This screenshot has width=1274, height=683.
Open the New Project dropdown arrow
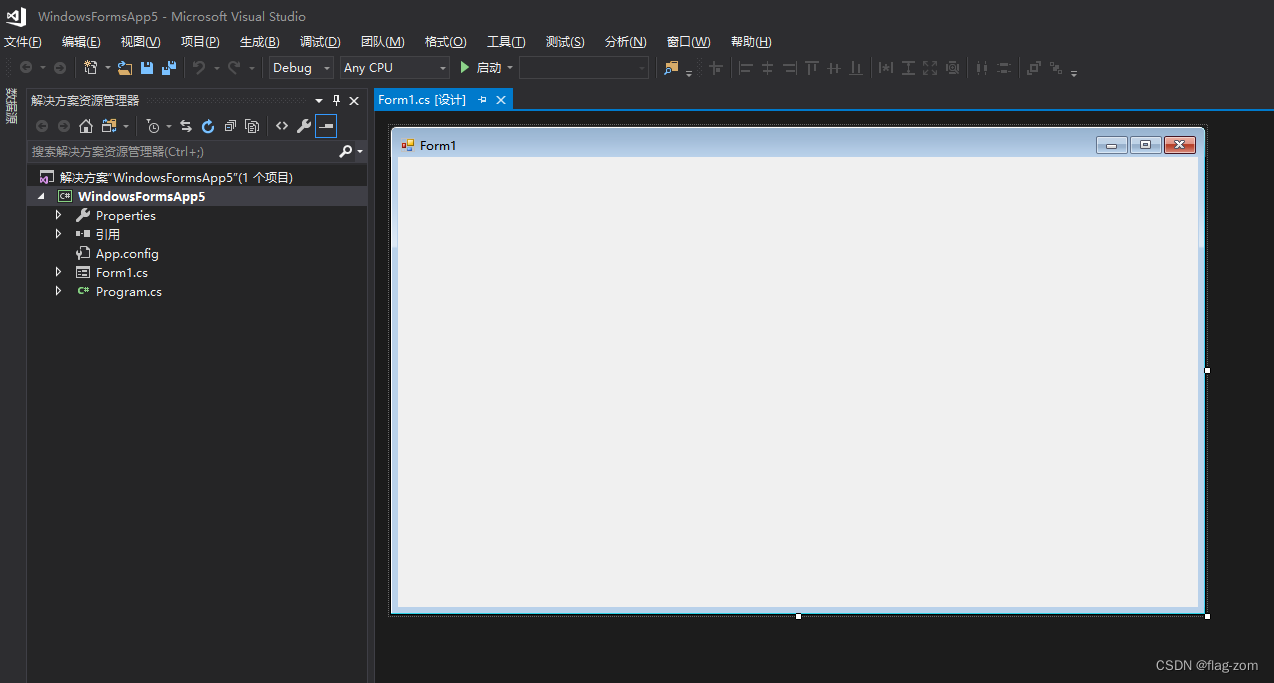106,68
